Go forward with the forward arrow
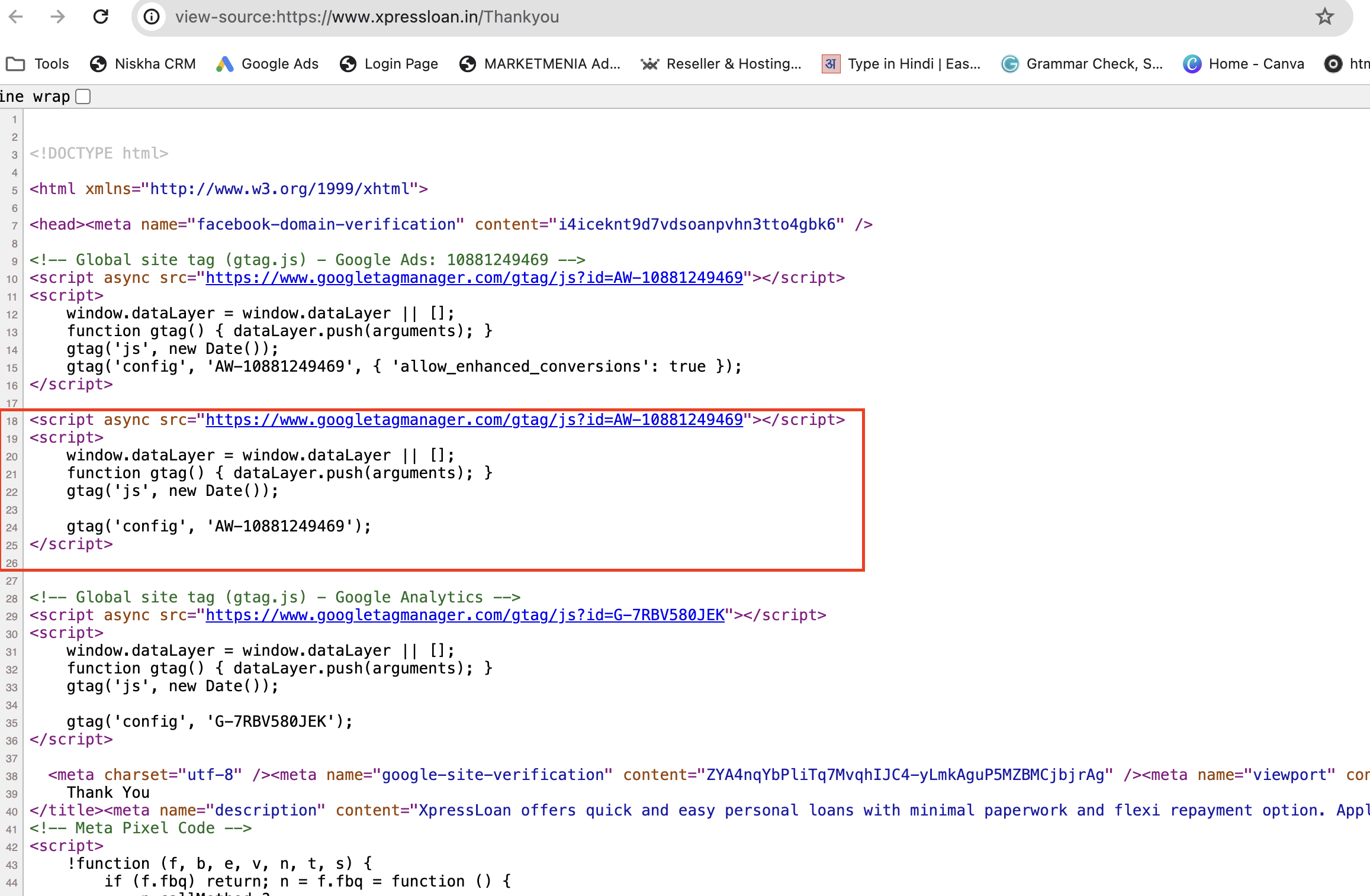This screenshot has width=1370, height=896. 57,17
